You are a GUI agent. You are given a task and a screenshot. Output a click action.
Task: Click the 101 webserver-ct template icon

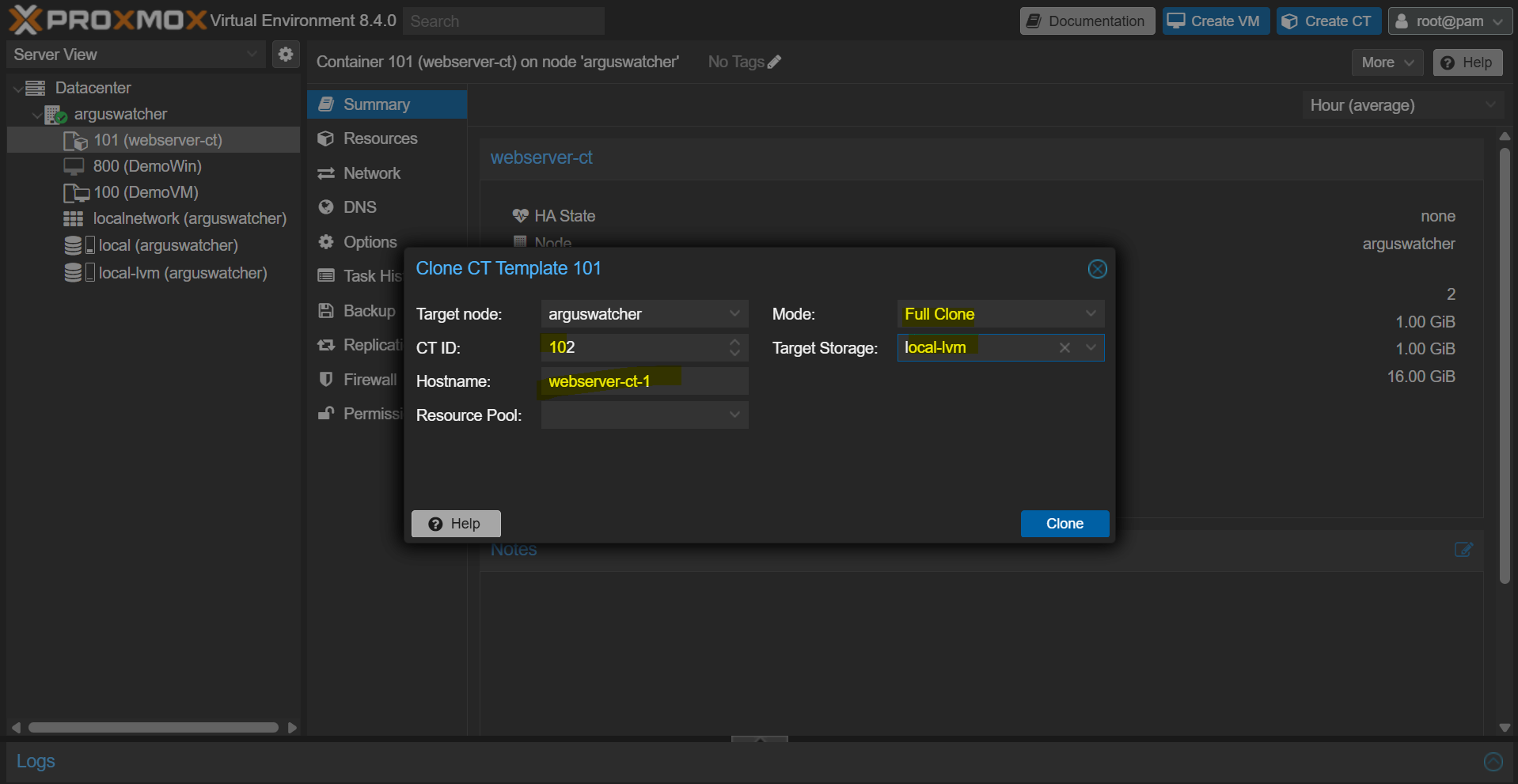click(75, 141)
